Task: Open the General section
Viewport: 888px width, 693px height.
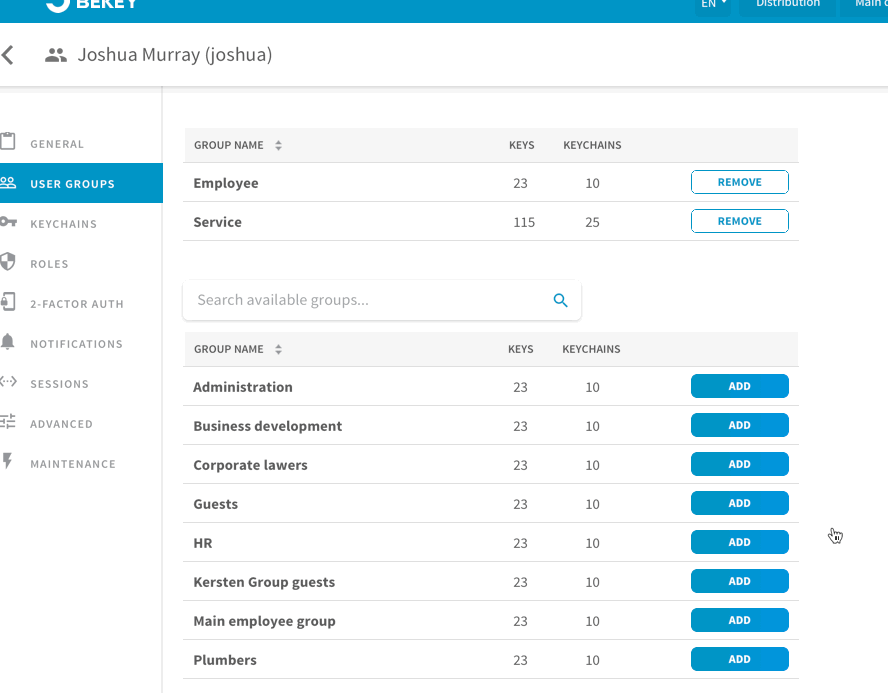Action: click(81, 144)
